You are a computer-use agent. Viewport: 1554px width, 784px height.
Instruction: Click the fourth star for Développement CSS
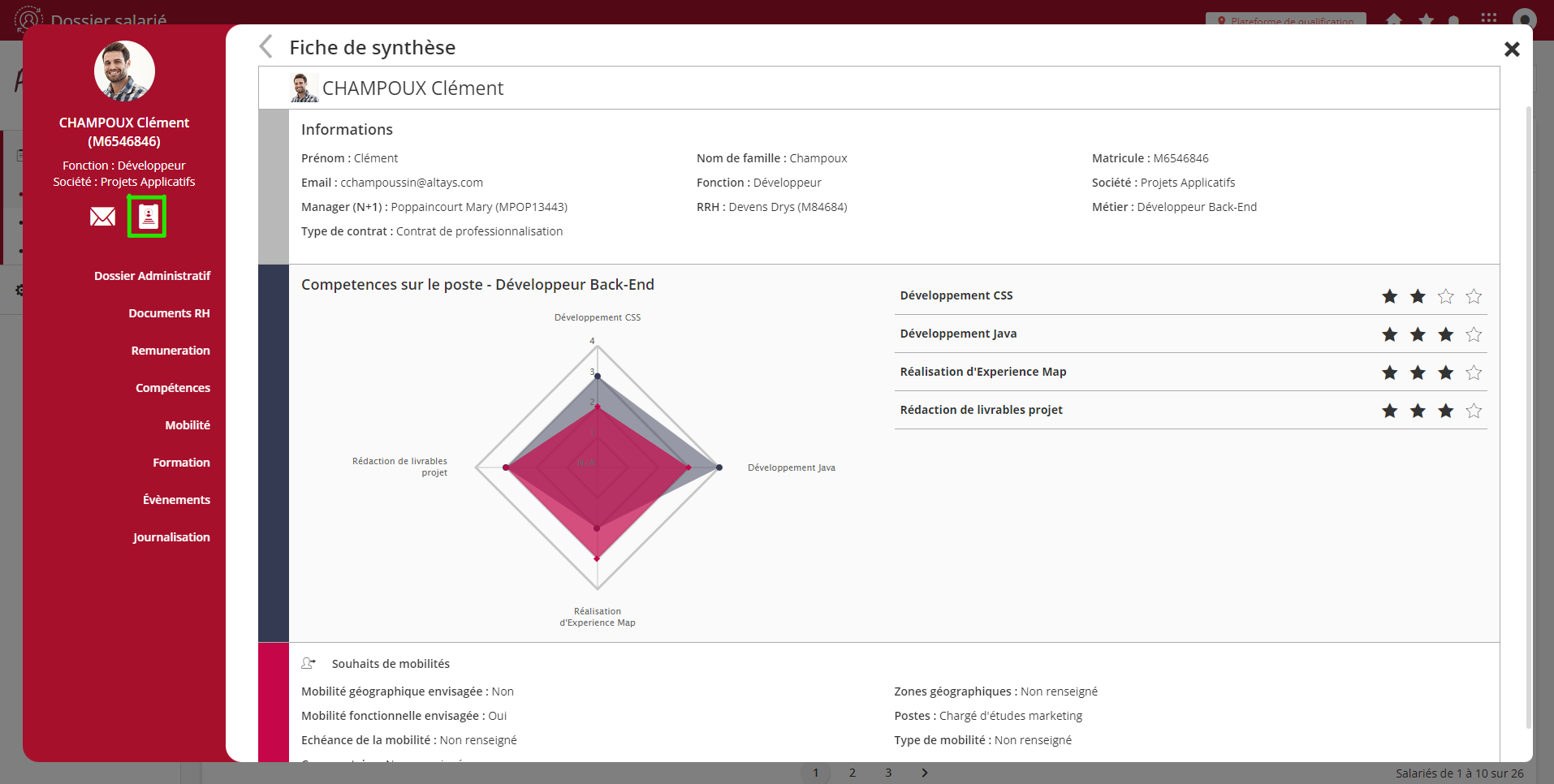(1474, 296)
